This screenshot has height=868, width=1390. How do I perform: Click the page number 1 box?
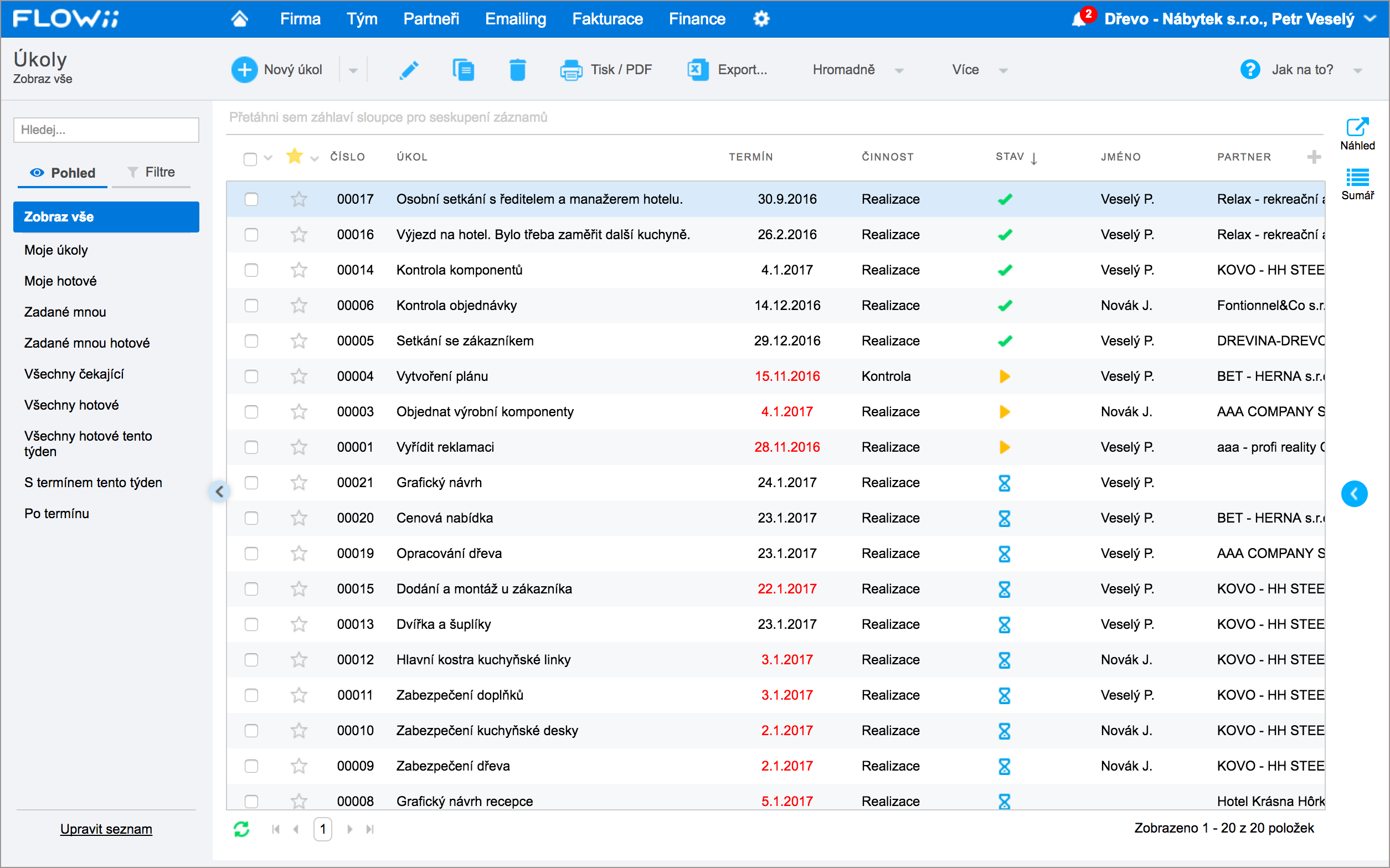click(323, 829)
